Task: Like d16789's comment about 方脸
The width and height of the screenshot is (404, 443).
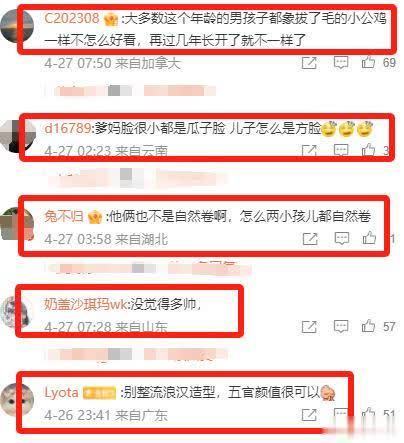Action: 368,150
